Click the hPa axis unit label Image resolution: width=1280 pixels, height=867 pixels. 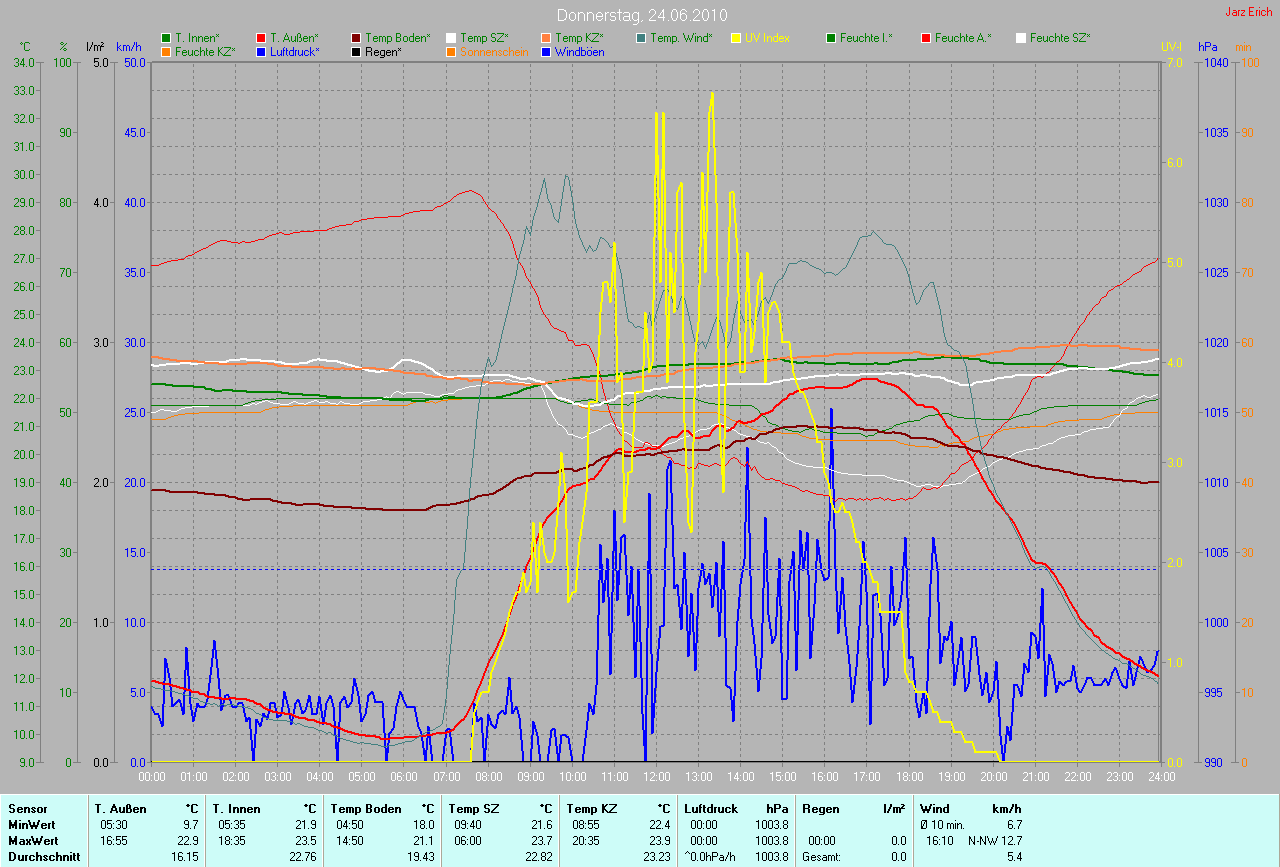(x=1208, y=47)
